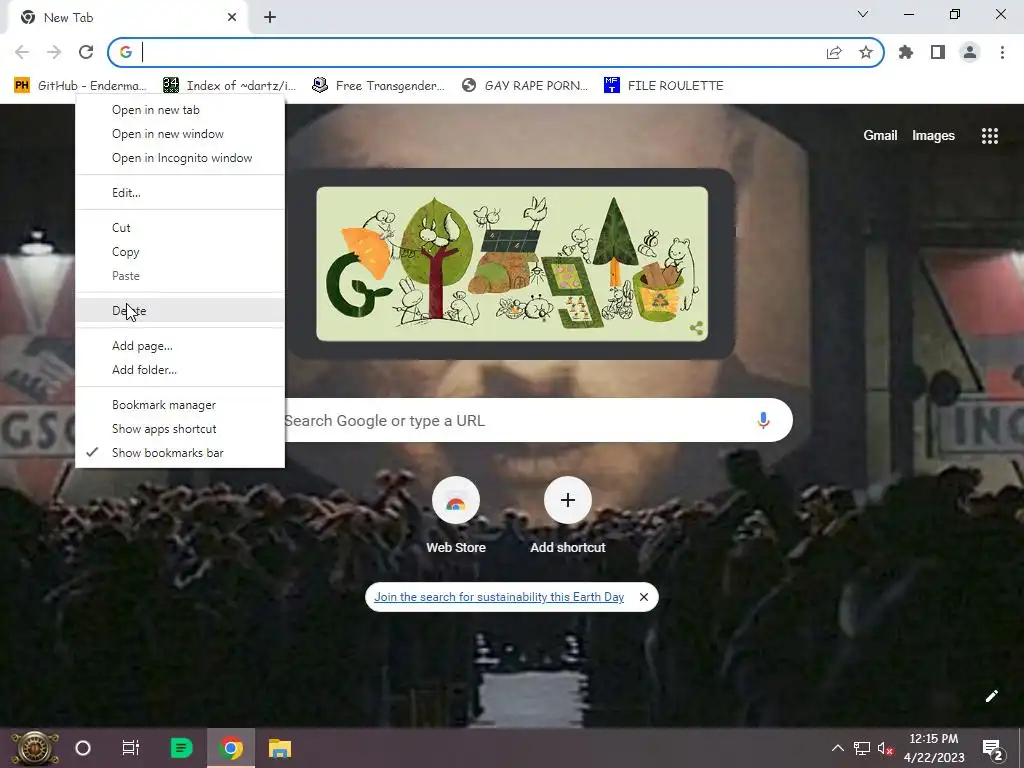Open a new tab with the plus button

pyautogui.click(x=270, y=18)
